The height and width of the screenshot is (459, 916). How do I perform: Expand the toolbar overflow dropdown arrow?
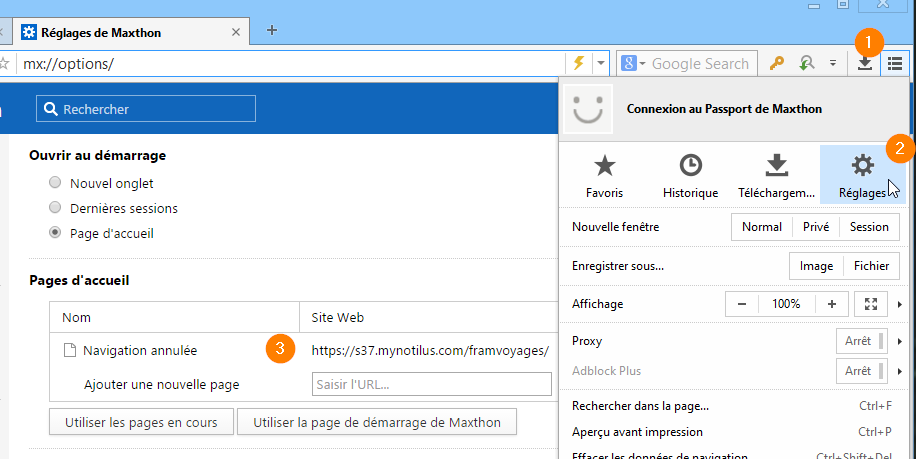833,63
